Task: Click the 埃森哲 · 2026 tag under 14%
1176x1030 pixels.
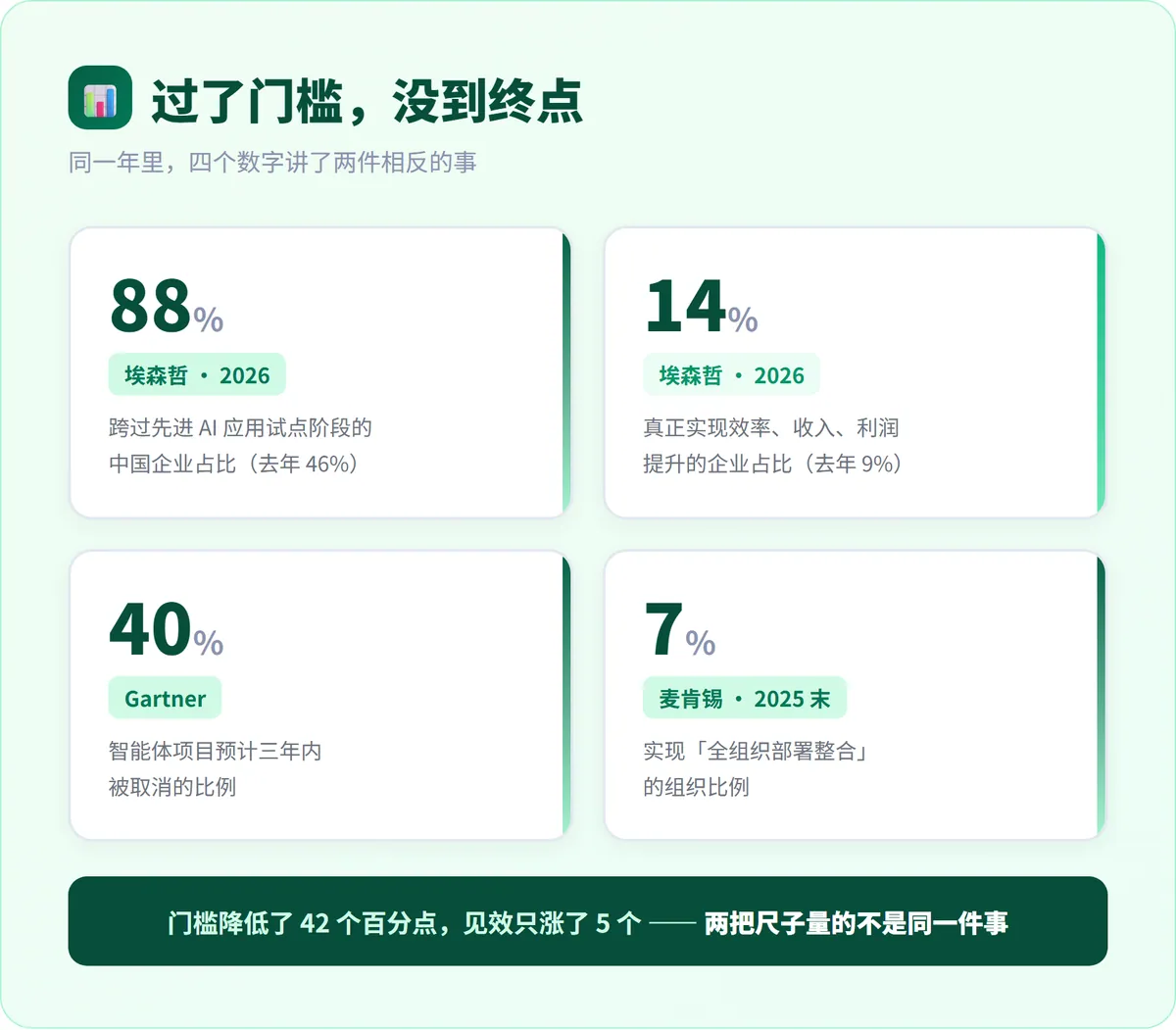Action: tap(731, 375)
